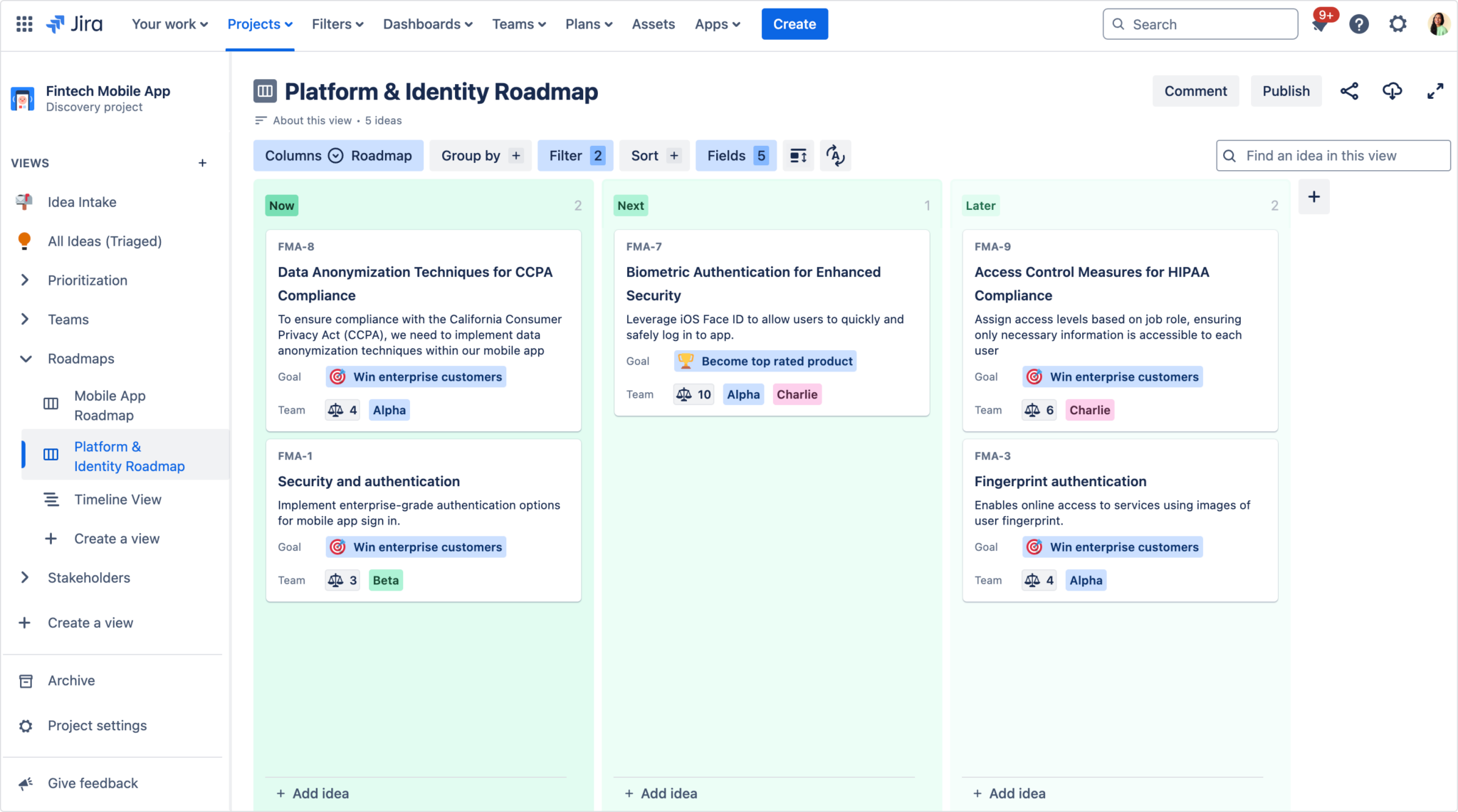Expand the Stakeholders section
Screen dimensions: 1458x812
25,578
